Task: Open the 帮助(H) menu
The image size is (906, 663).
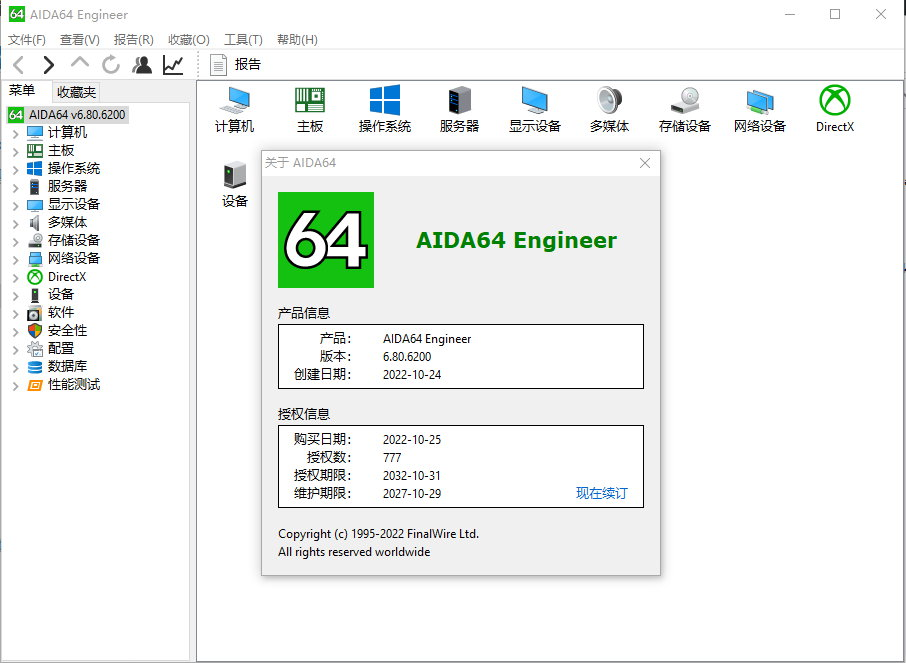Action: [x=297, y=39]
